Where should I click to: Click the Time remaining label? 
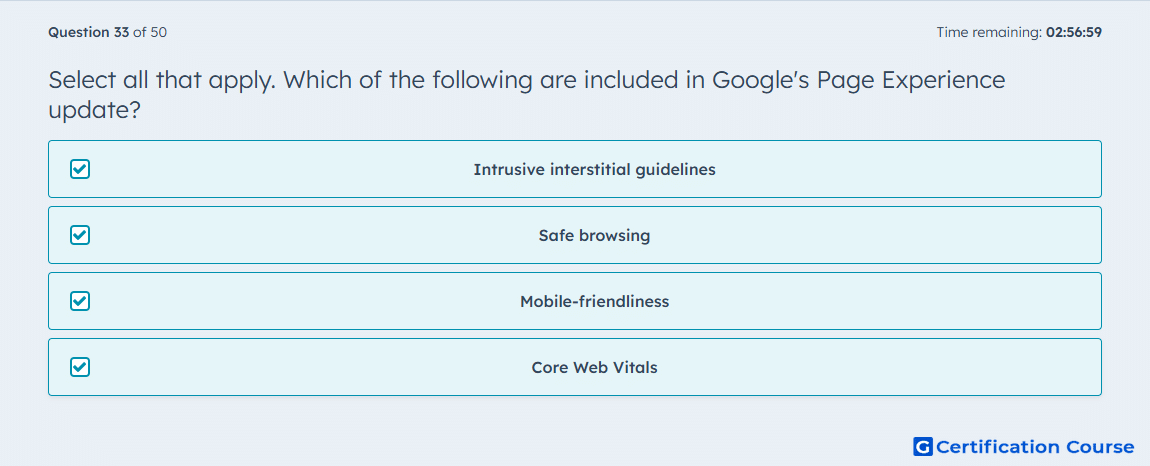coord(989,32)
